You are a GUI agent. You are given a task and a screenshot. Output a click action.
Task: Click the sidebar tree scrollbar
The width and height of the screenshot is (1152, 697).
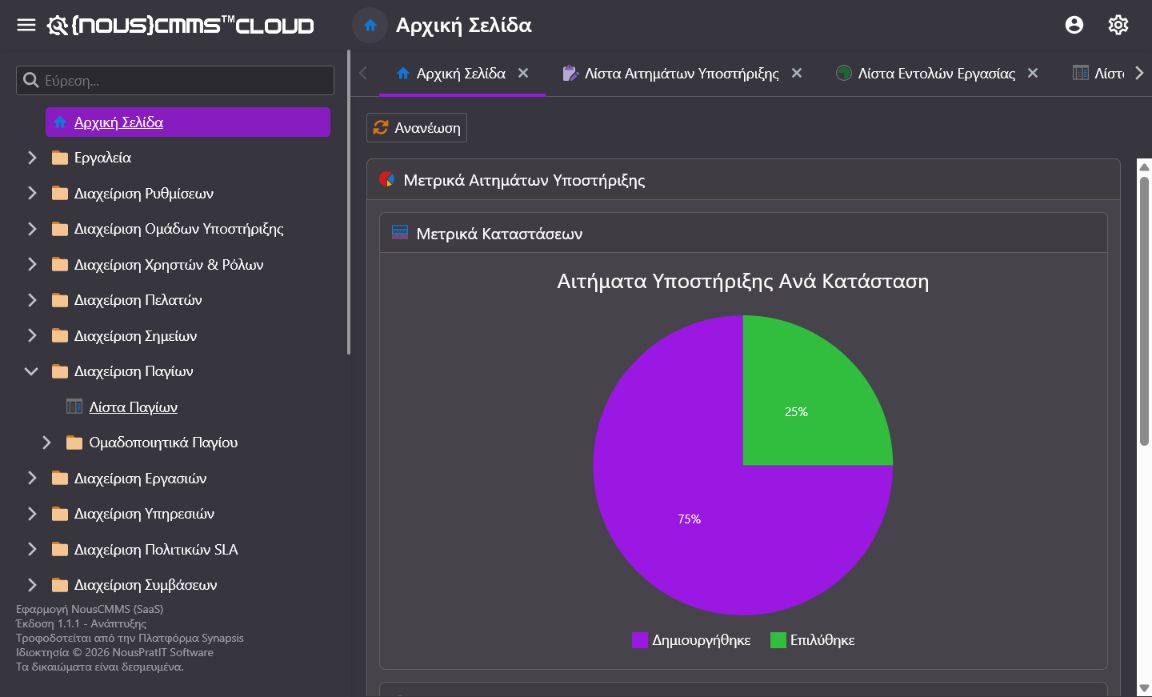coord(348,203)
